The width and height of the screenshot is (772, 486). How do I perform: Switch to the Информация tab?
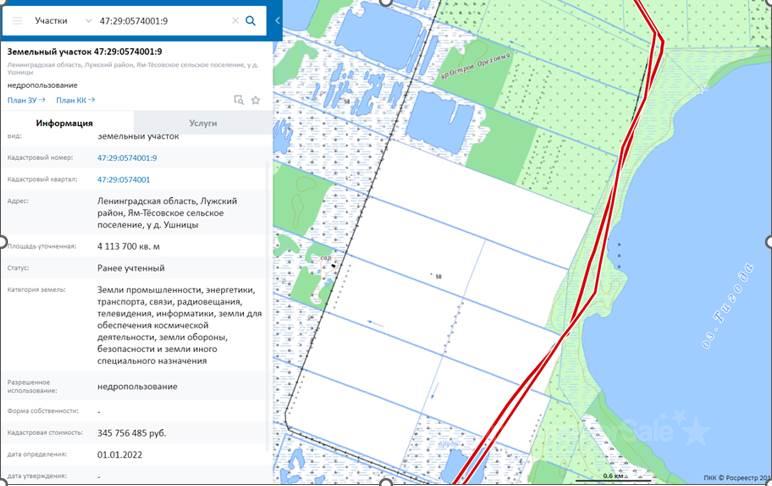pyautogui.click(x=66, y=123)
